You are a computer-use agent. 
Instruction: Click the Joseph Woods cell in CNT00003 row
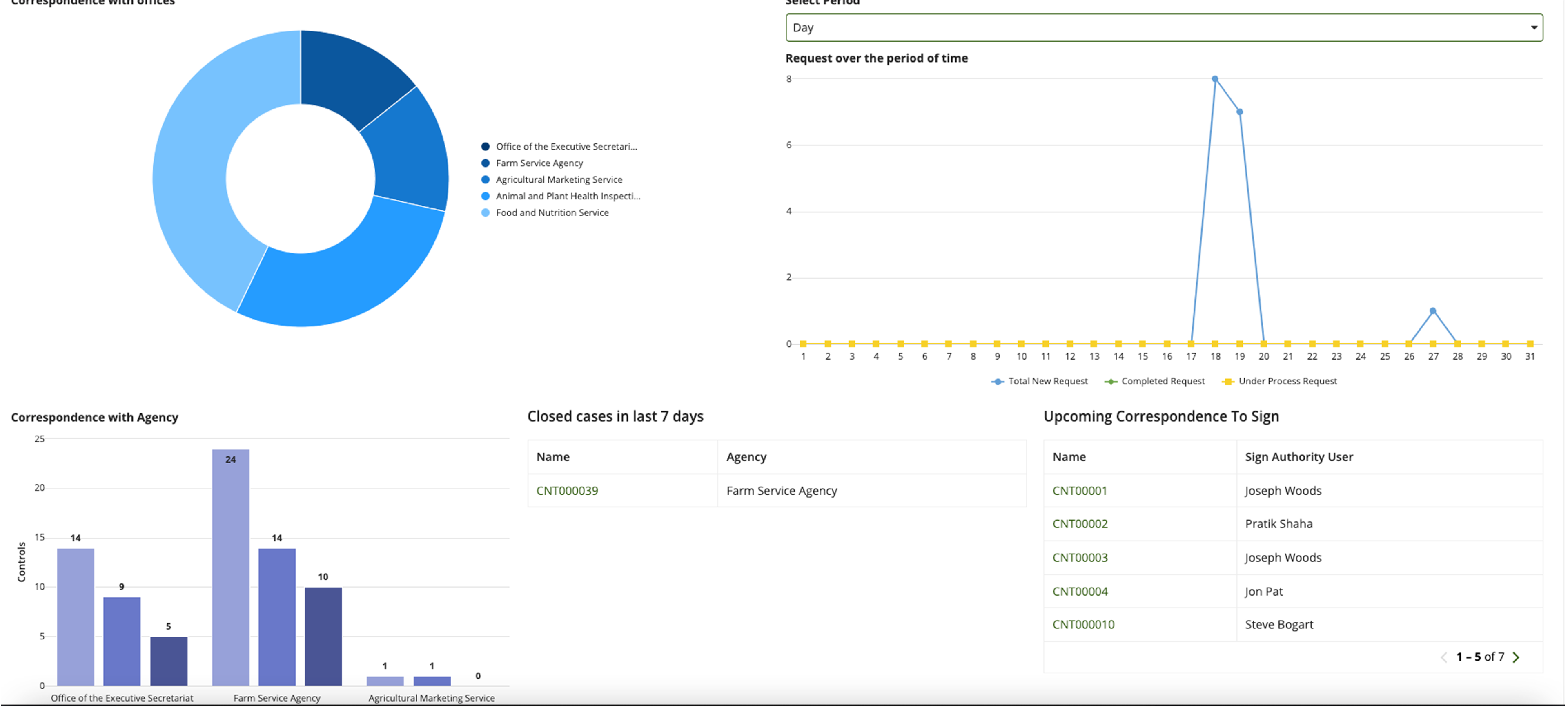[x=1283, y=558]
